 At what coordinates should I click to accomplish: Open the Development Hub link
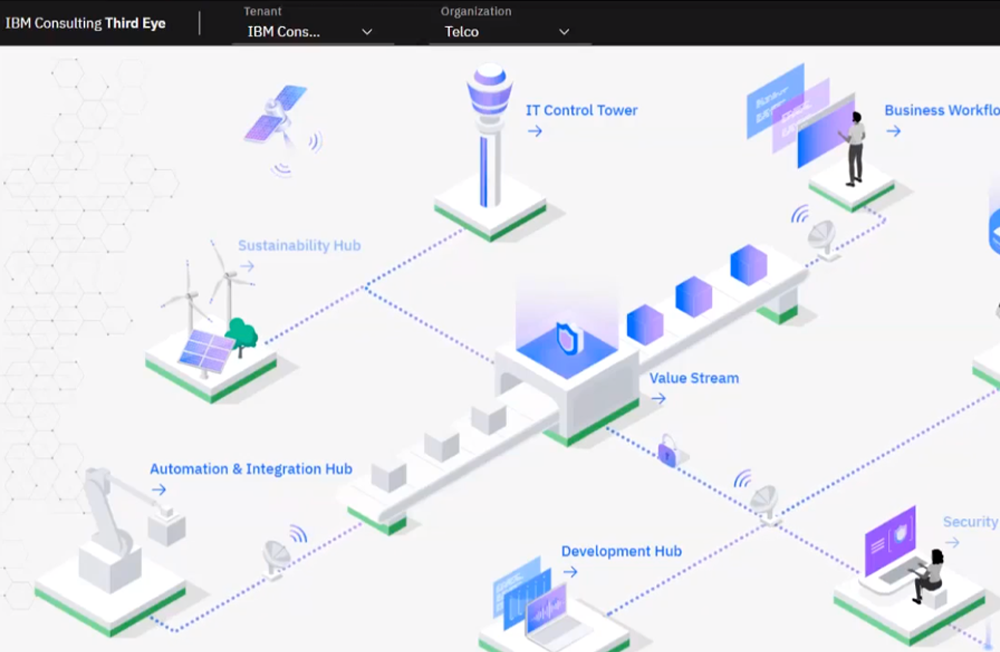pos(621,551)
